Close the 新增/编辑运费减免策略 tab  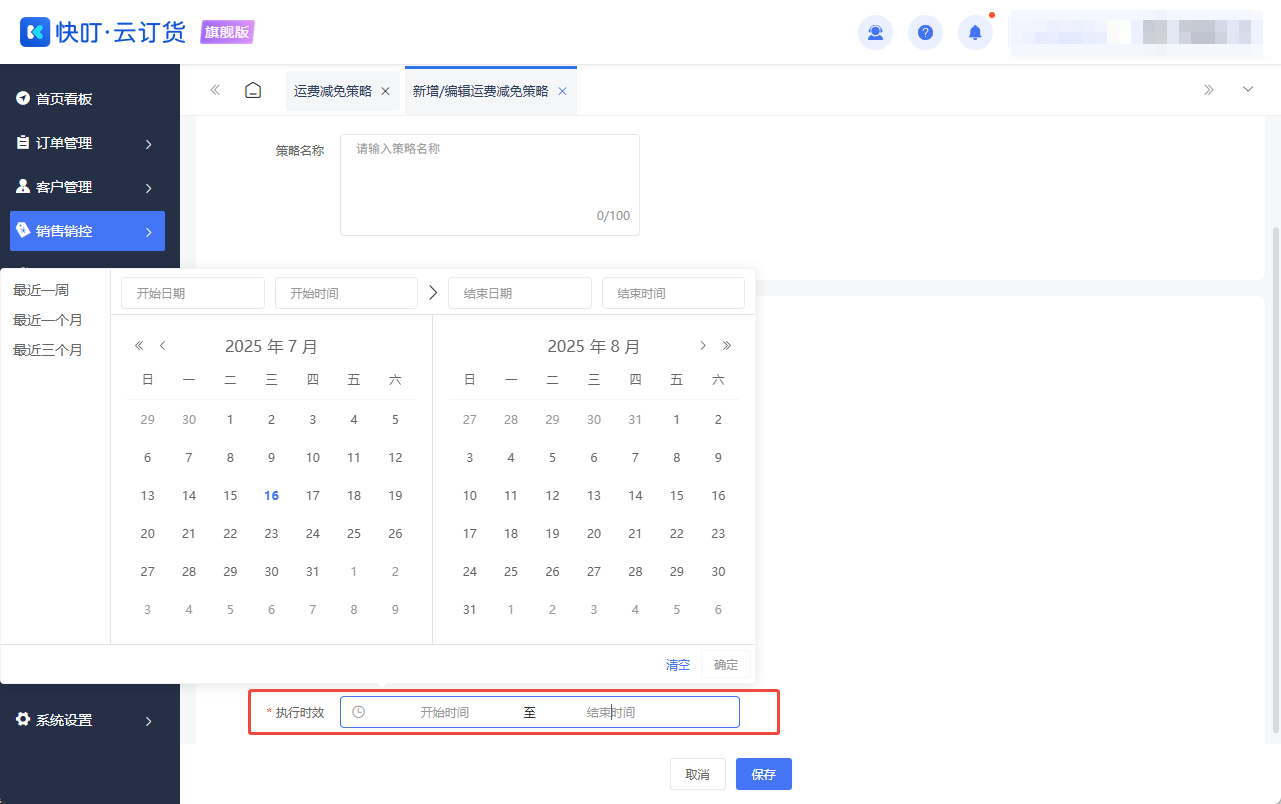click(562, 91)
